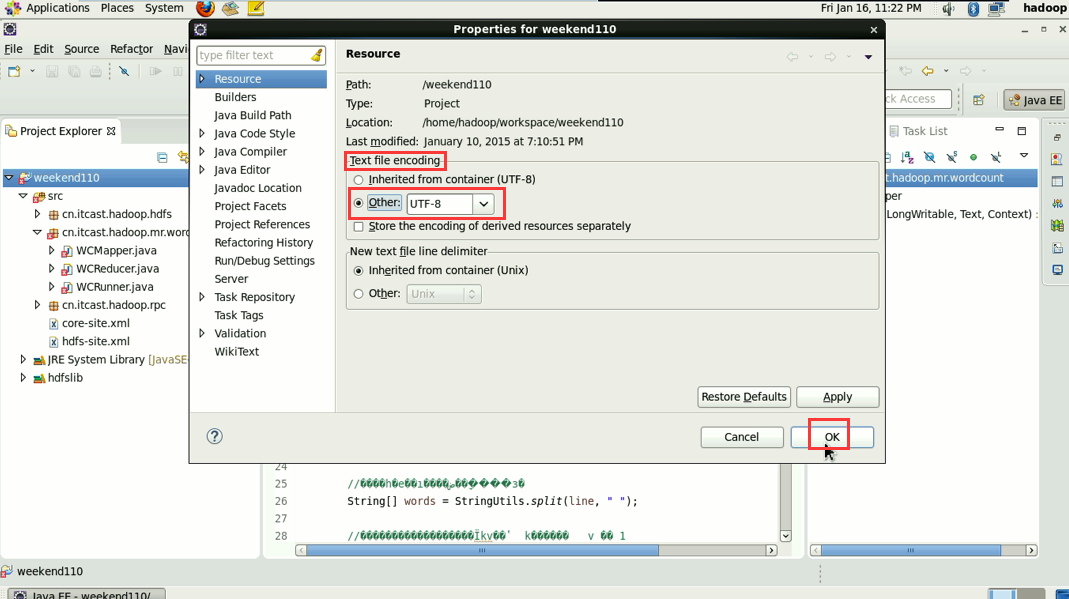Open the dialog help question mark icon
The height and width of the screenshot is (599, 1069).
click(215, 436)
